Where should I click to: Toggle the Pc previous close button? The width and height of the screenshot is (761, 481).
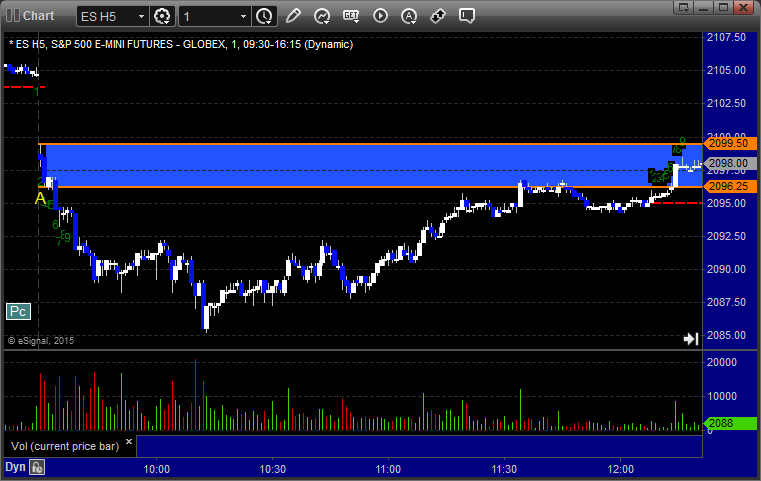[18, 311]
